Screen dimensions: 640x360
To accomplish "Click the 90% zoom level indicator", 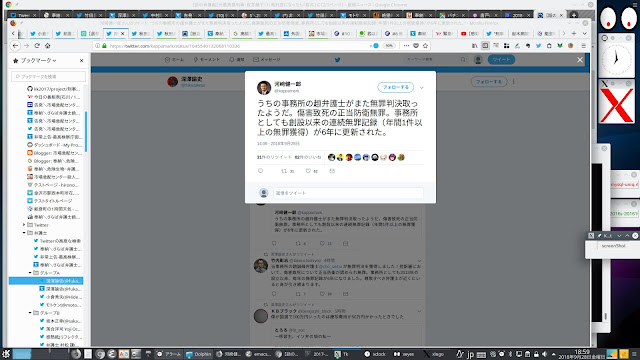I will coord(389,46).
